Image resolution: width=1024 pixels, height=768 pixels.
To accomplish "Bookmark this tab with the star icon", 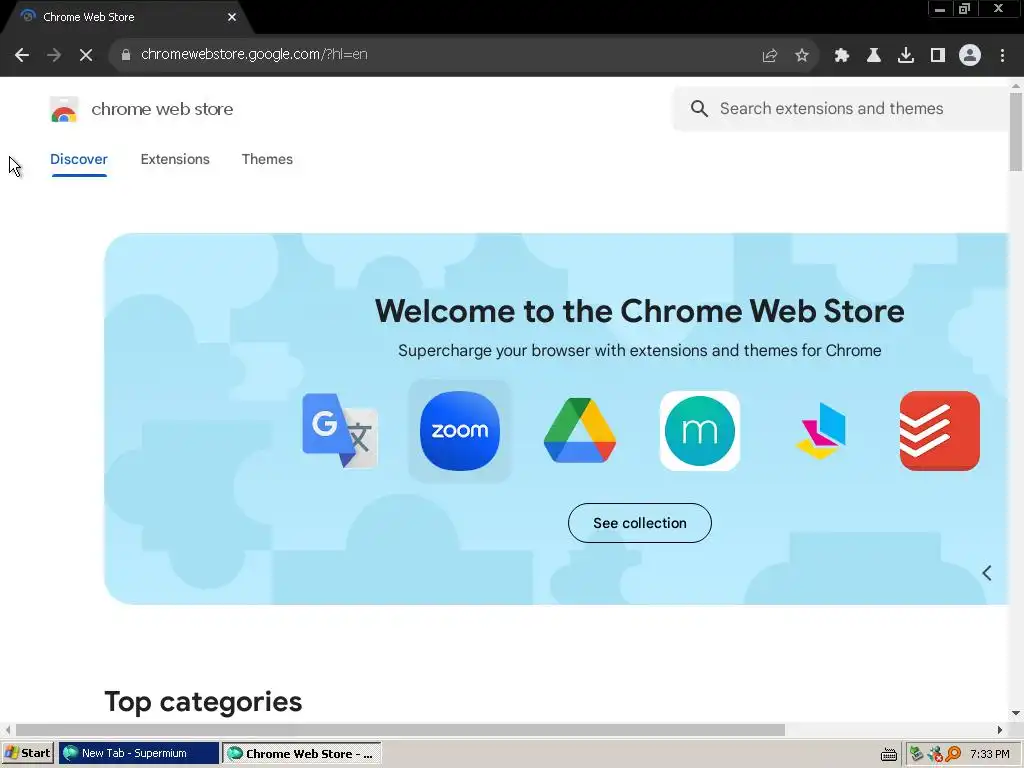I will 802,55.
